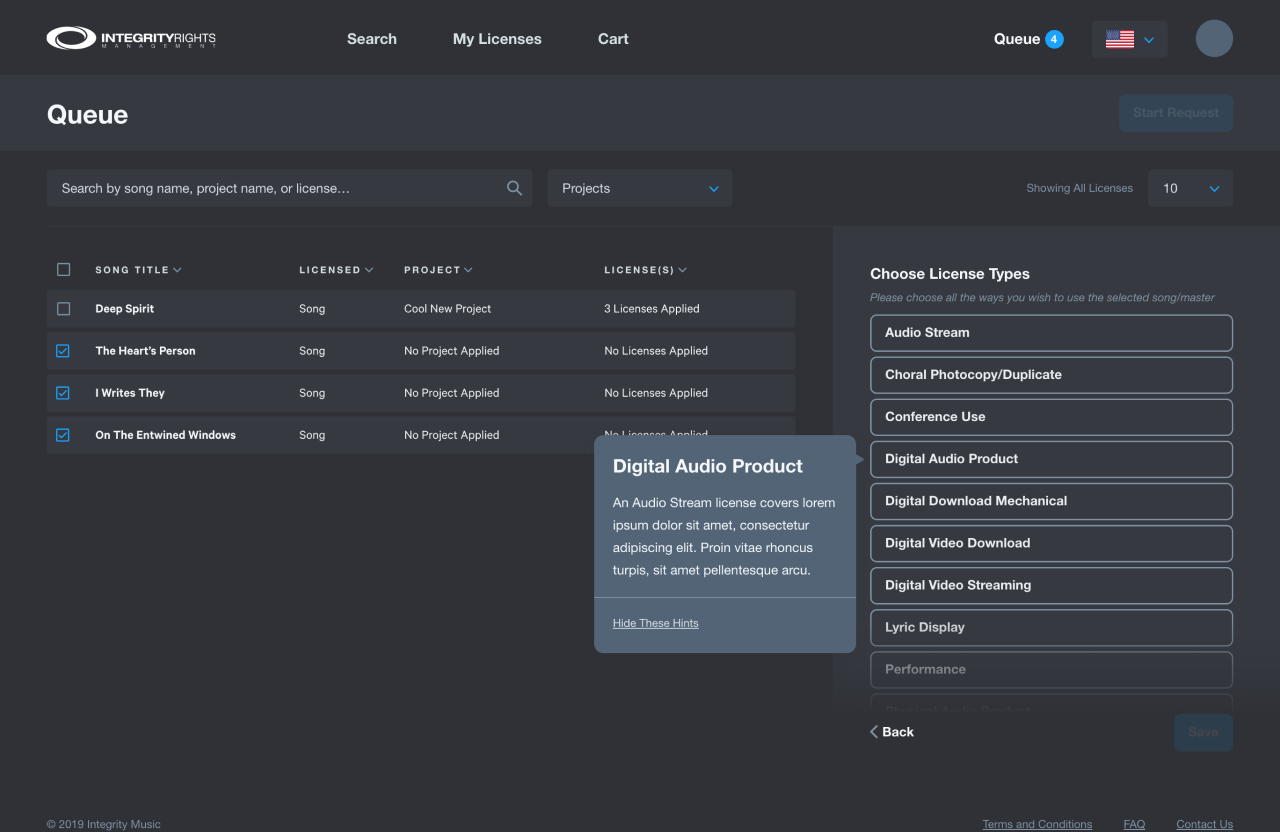Image resolution: width=1280 pixels, height=832 pixels.
Task: Click the Queue count badge
Action: 1054,39
